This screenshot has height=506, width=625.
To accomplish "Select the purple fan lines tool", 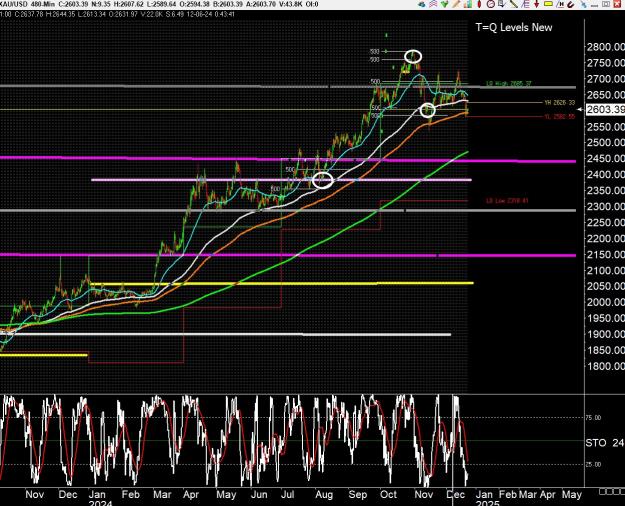I will pyautogui.click(x=525, y=4).
